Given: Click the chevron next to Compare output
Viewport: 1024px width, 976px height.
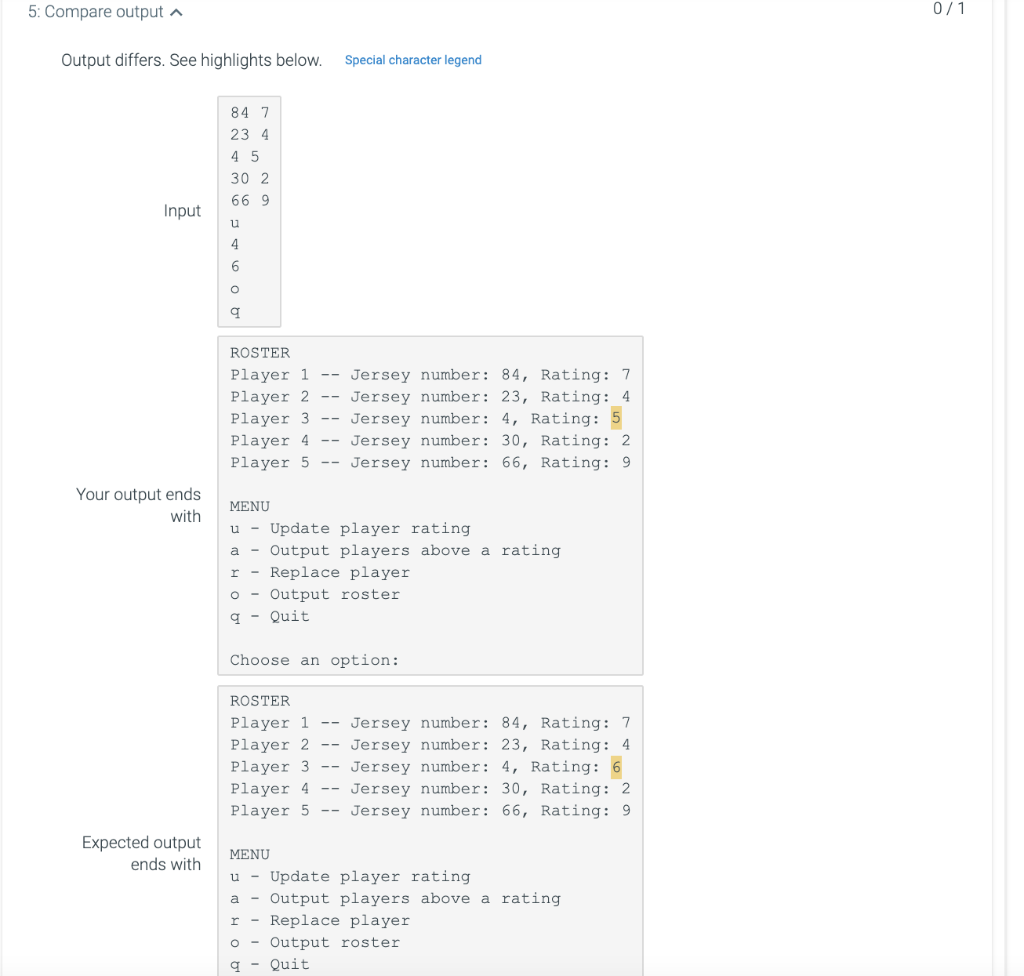Looking at the screenshot, I should coord(174,11).
